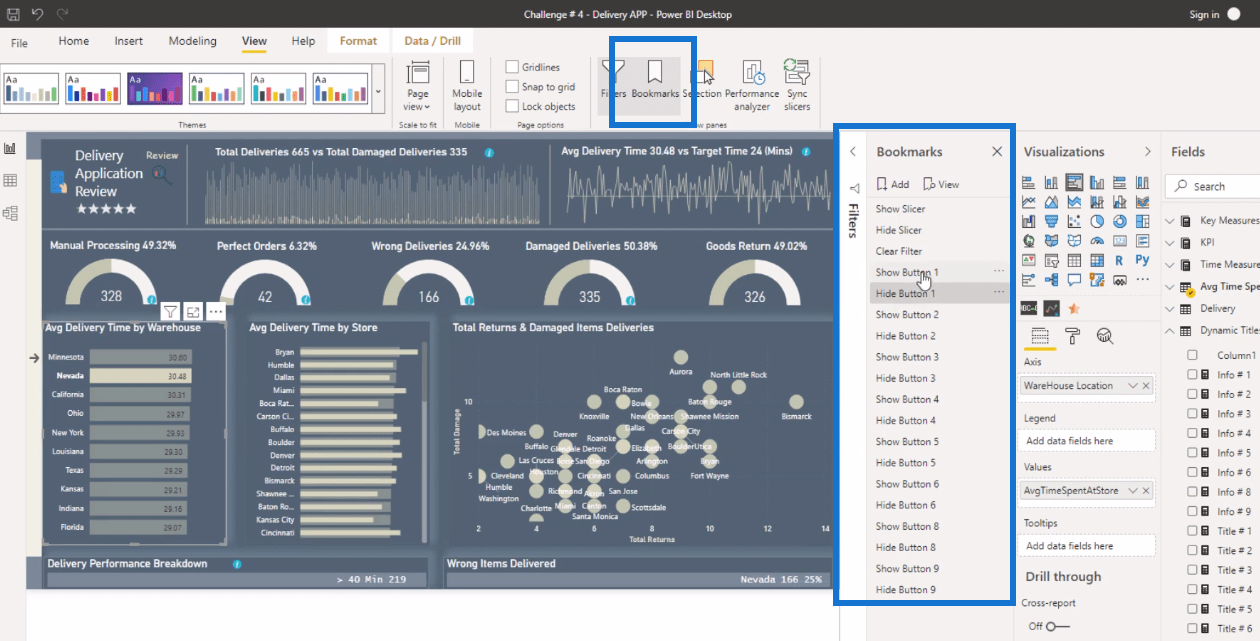The height and width of the screenshot is (641, 1260).
Task: Expand the Key Measures table
Action: [x=1171, y=220]
